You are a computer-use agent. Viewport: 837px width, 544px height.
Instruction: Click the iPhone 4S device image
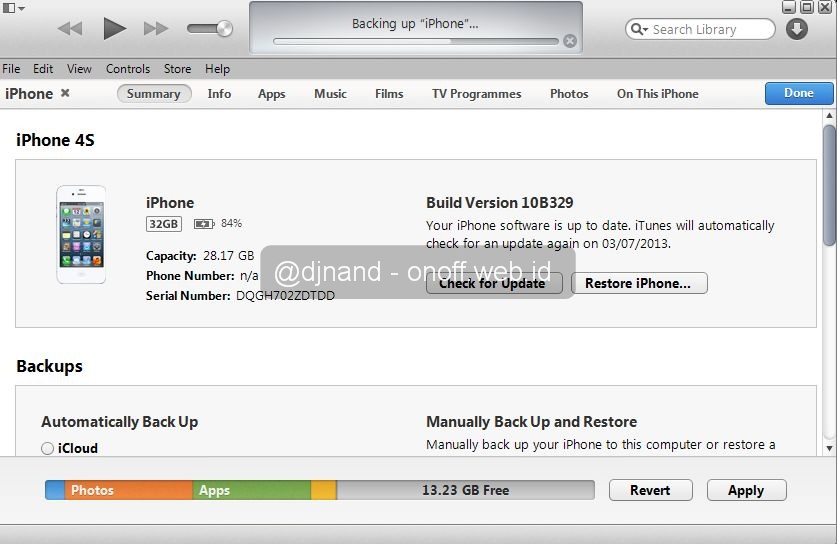tap(81, 234)
